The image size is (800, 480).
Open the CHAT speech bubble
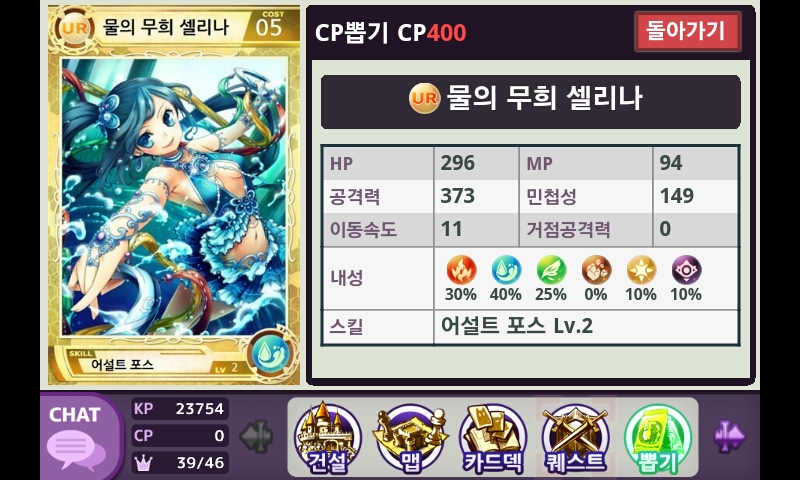(x=77, y=437)
